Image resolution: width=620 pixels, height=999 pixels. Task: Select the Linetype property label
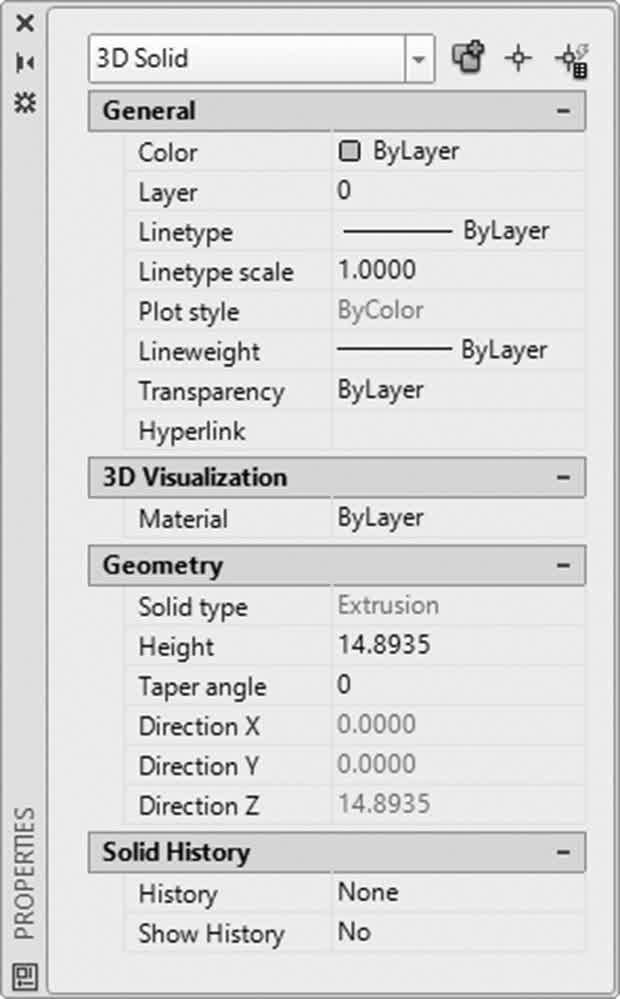tap(185, 233)
